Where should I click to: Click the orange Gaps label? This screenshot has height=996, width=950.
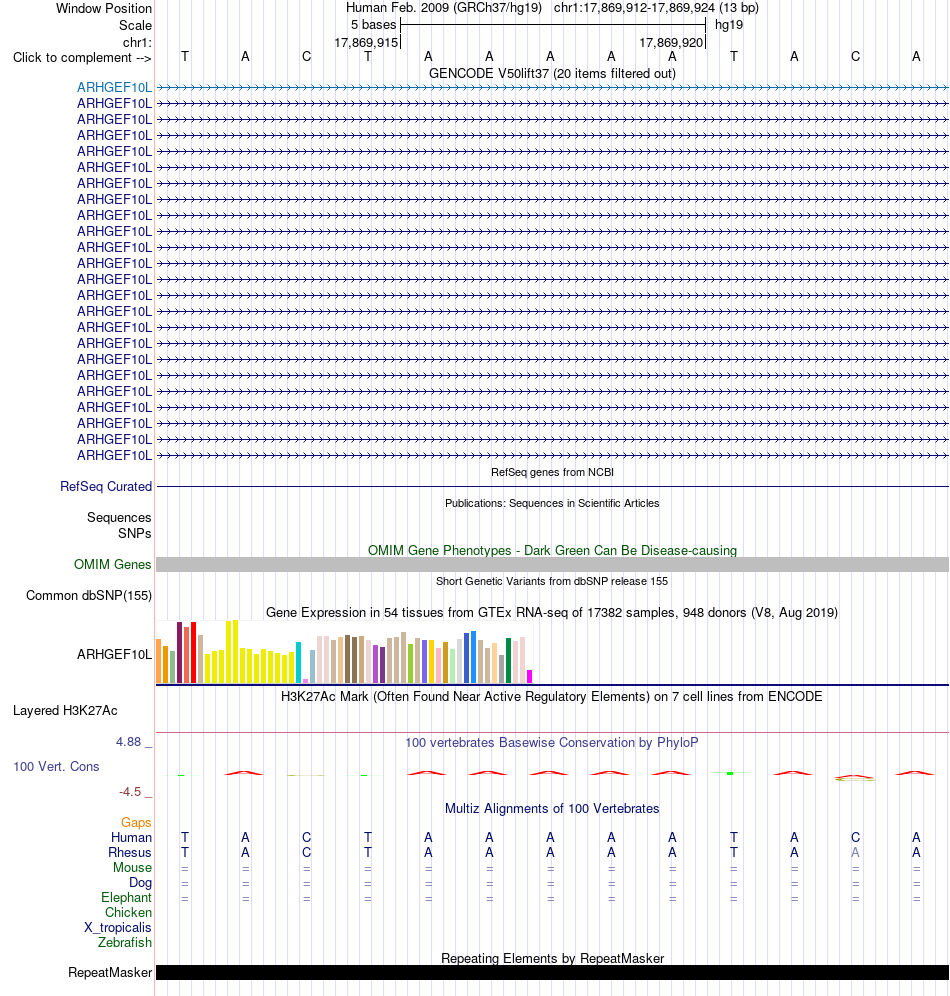136,823
